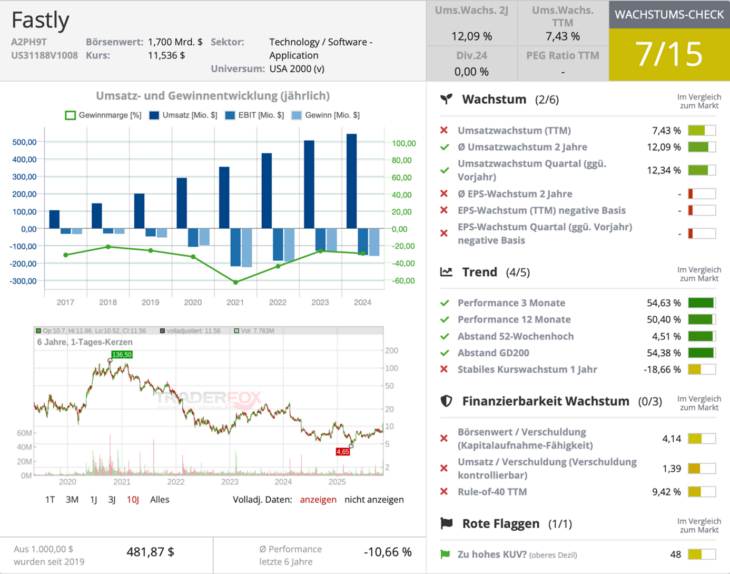Select the 10J chart timeframe

[133, 499]
